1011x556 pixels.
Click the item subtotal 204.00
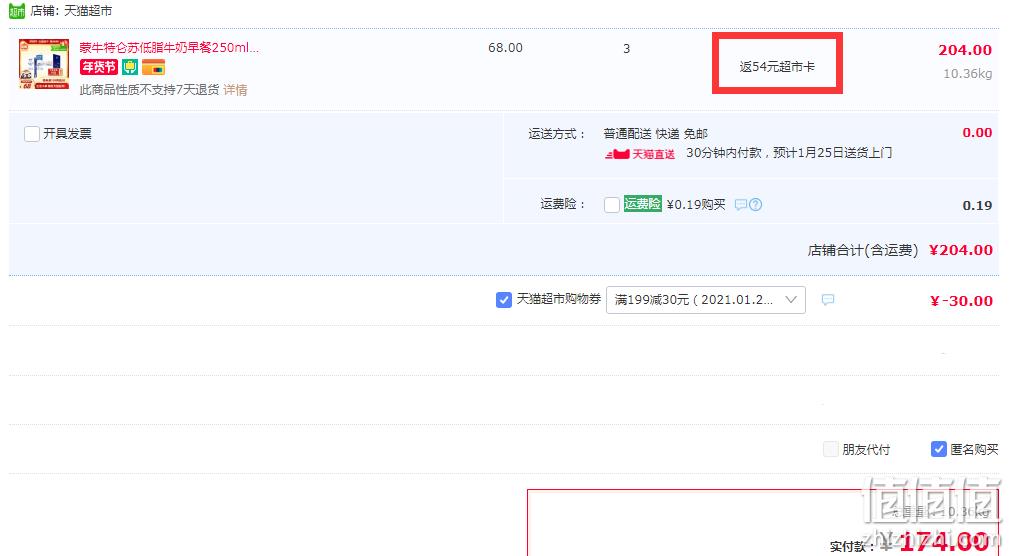pyautogui.click(x=965, y=50)
